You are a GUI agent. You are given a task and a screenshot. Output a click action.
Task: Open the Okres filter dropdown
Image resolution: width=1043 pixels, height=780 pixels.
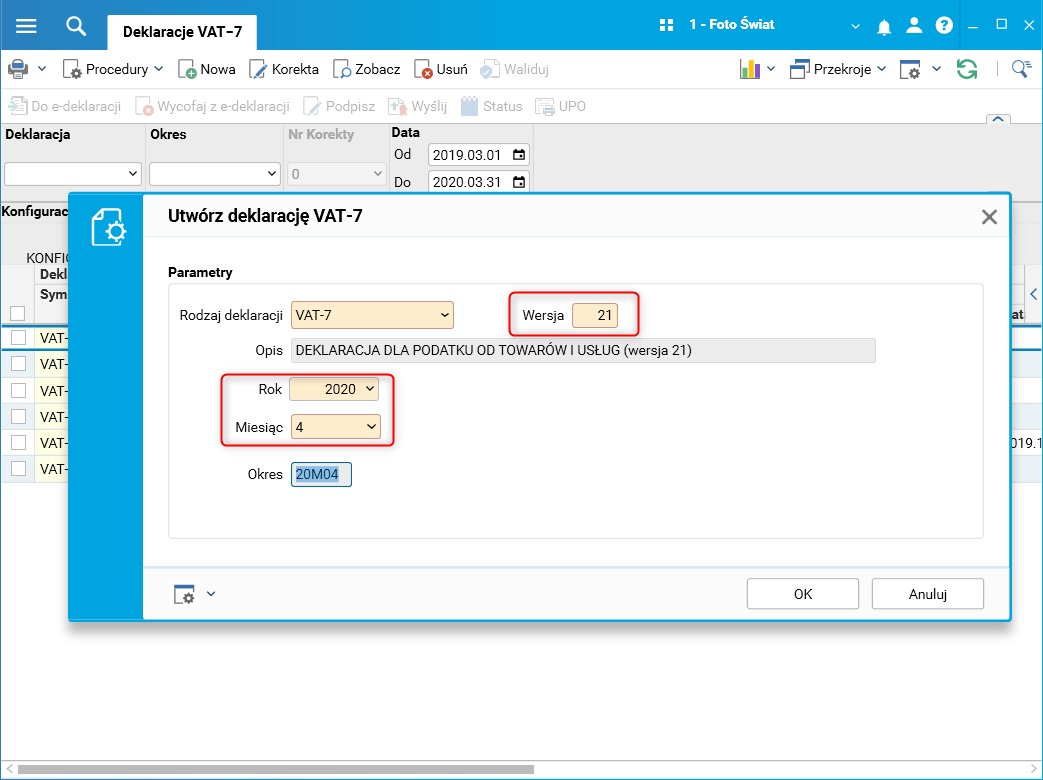pyautogui.click(x=214, y=174)
